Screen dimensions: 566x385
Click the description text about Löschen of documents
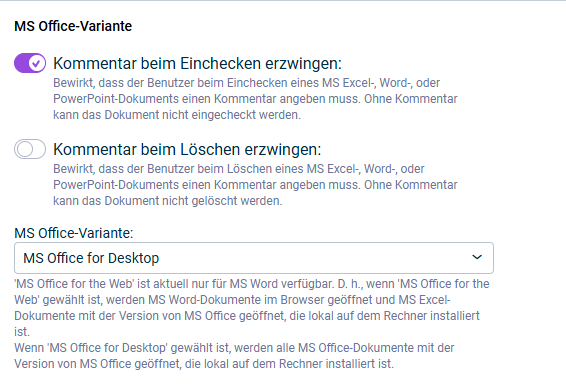pyautogui.click(x=255, y=185)
